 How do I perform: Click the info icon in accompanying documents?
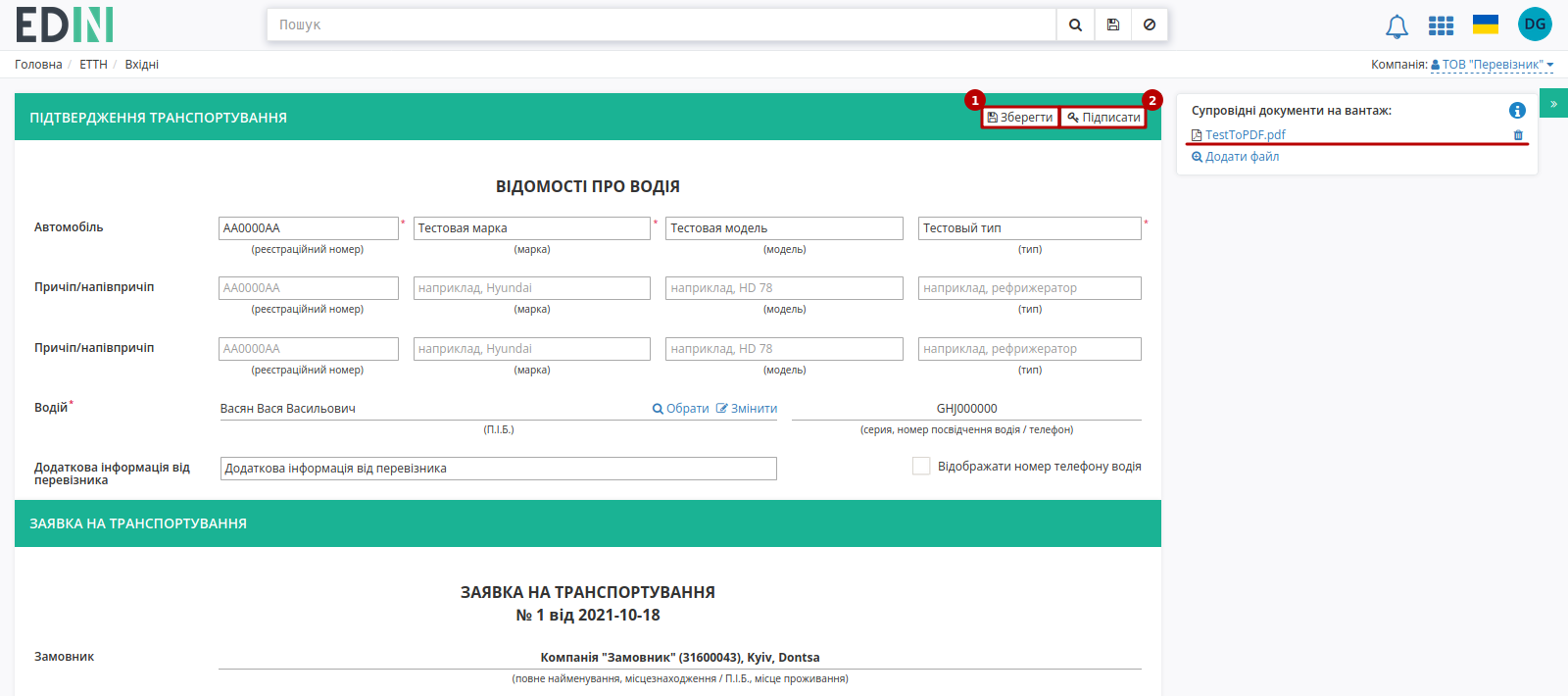coord(1517,111)
